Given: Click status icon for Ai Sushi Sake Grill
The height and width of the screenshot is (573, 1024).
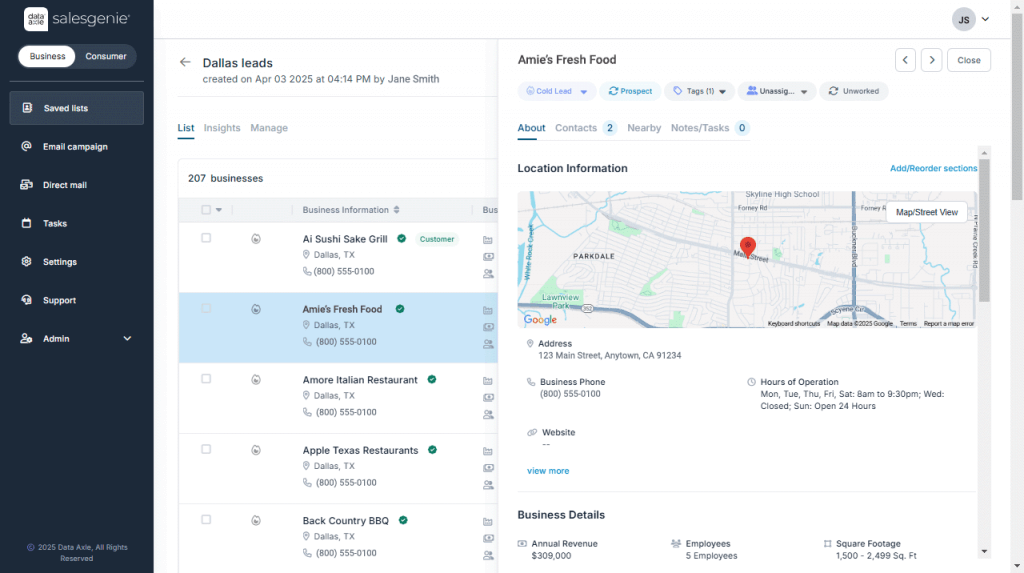Looking at the screenshot, I should pos(256,239).
